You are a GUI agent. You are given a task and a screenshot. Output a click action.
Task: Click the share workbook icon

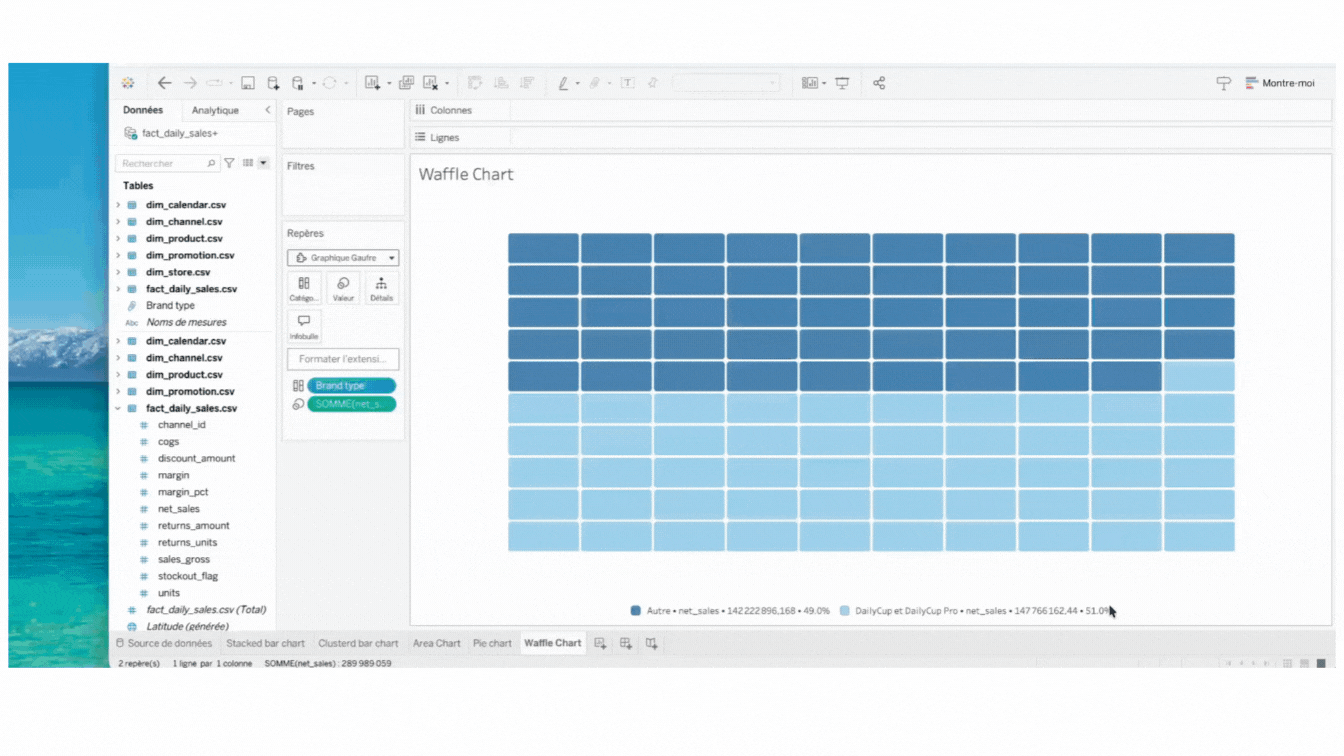pos(879,83)
